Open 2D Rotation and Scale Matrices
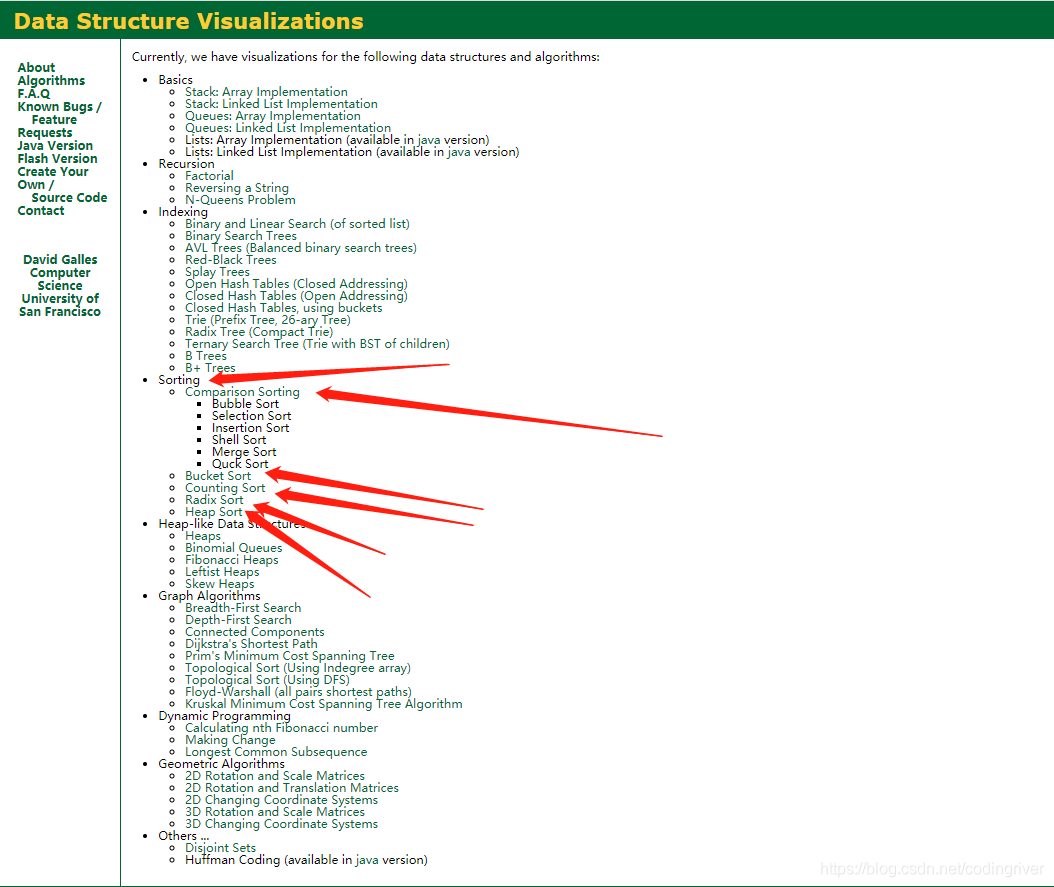The height and width of the screenshot is (887, 1054). click(275, 776)
